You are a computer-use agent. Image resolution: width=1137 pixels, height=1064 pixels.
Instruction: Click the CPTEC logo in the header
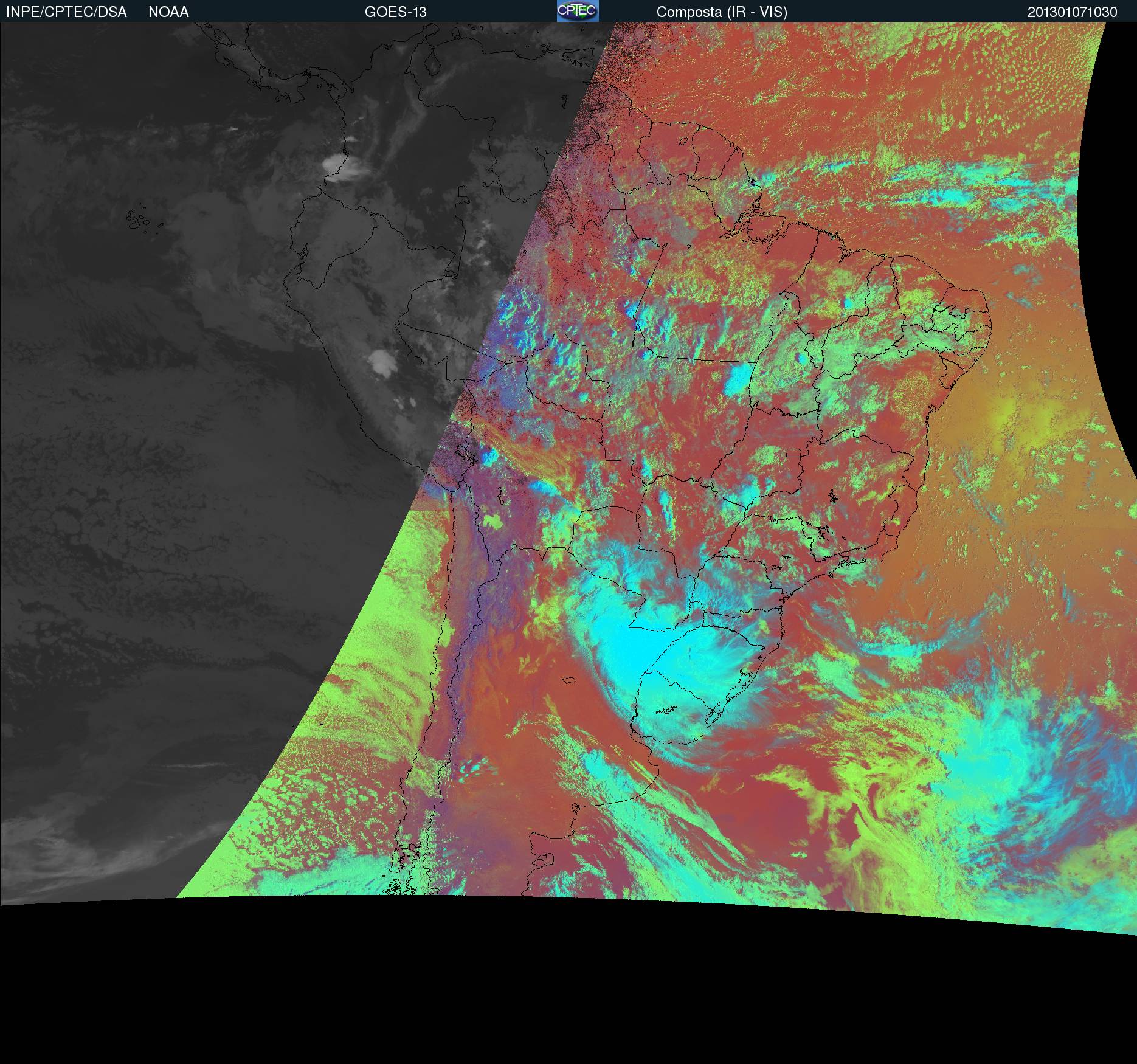(x=577, y=11)
